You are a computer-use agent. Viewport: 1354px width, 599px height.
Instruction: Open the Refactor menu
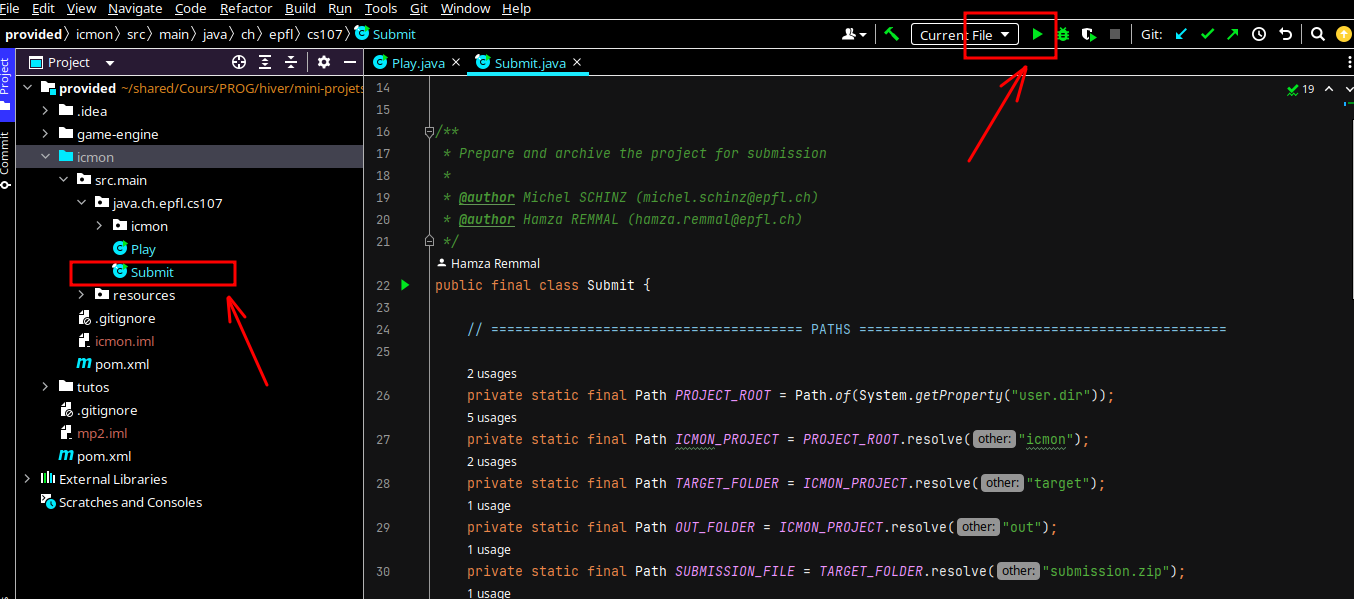click(x=246, y=9)
